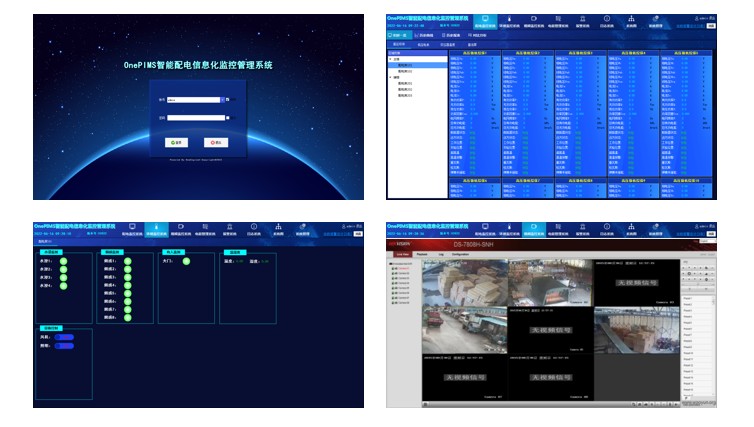The image size is (754, 427).
Task: Open thermometer environment icon in power data screen
Action: pyautogui.click(x=509, y=19)
